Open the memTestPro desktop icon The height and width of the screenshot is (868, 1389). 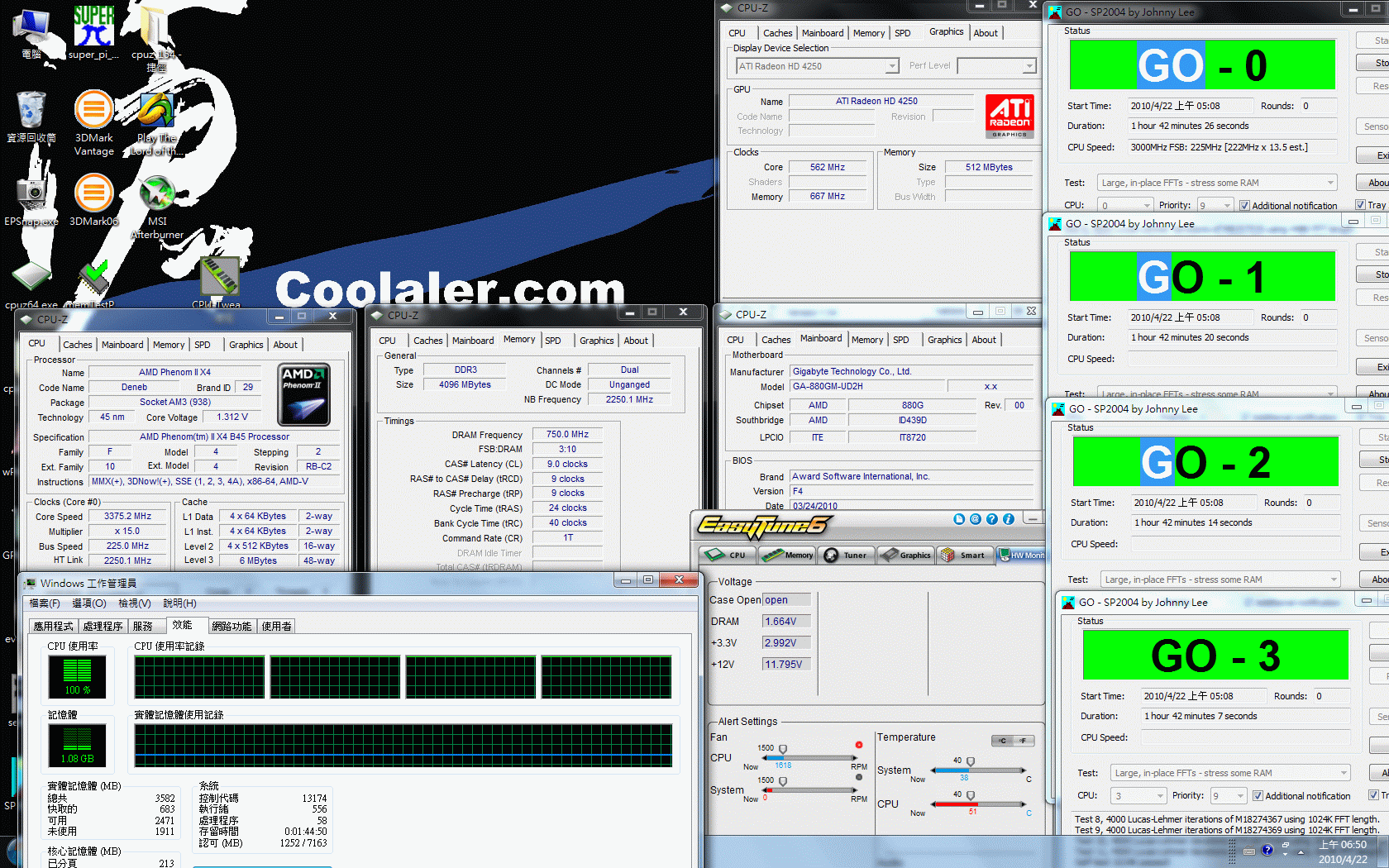click(x=93, y=284)
